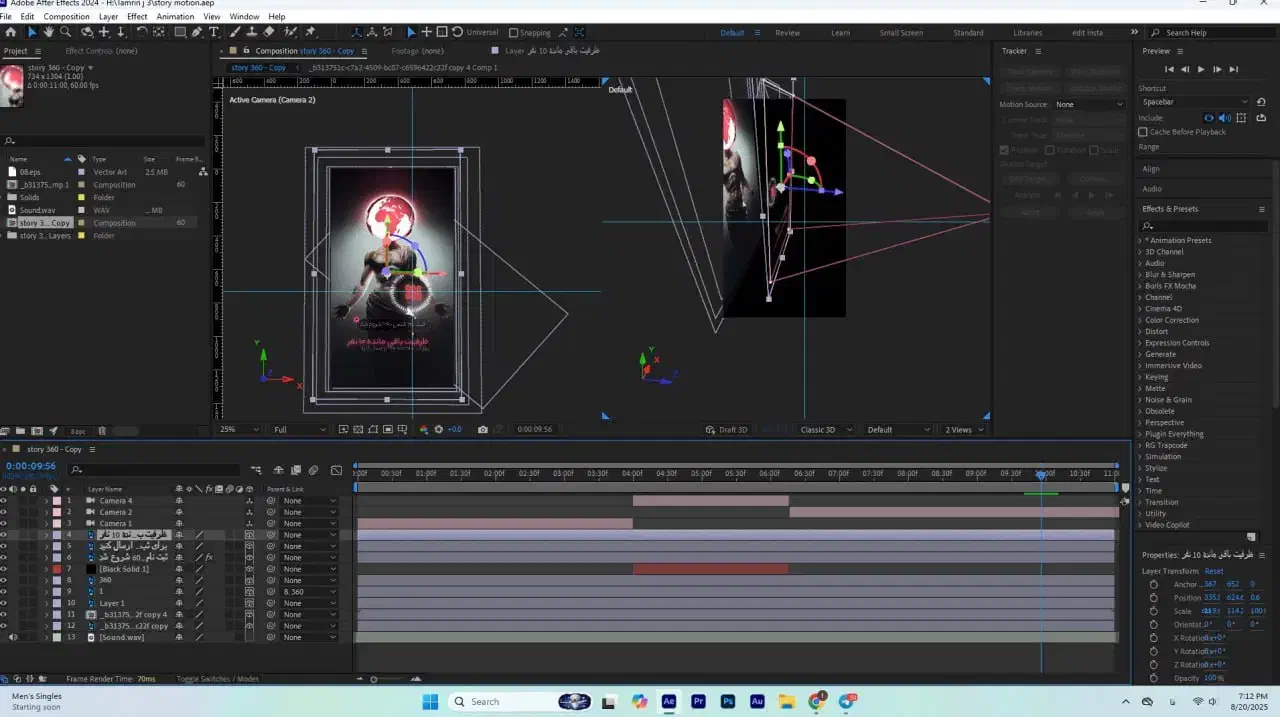Select the Hand tool in toolbar
The width and height of the screenshot is (1280, 717).
(x=48, y=32)
